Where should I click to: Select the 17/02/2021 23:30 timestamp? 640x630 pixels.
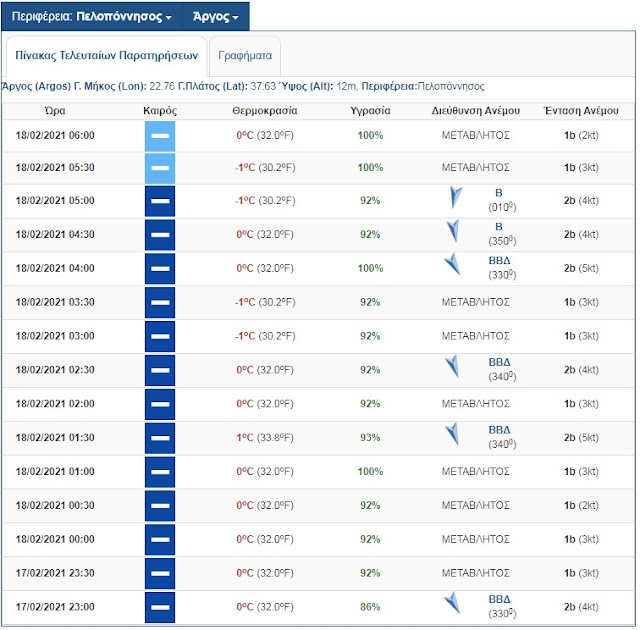pos(55,573)
